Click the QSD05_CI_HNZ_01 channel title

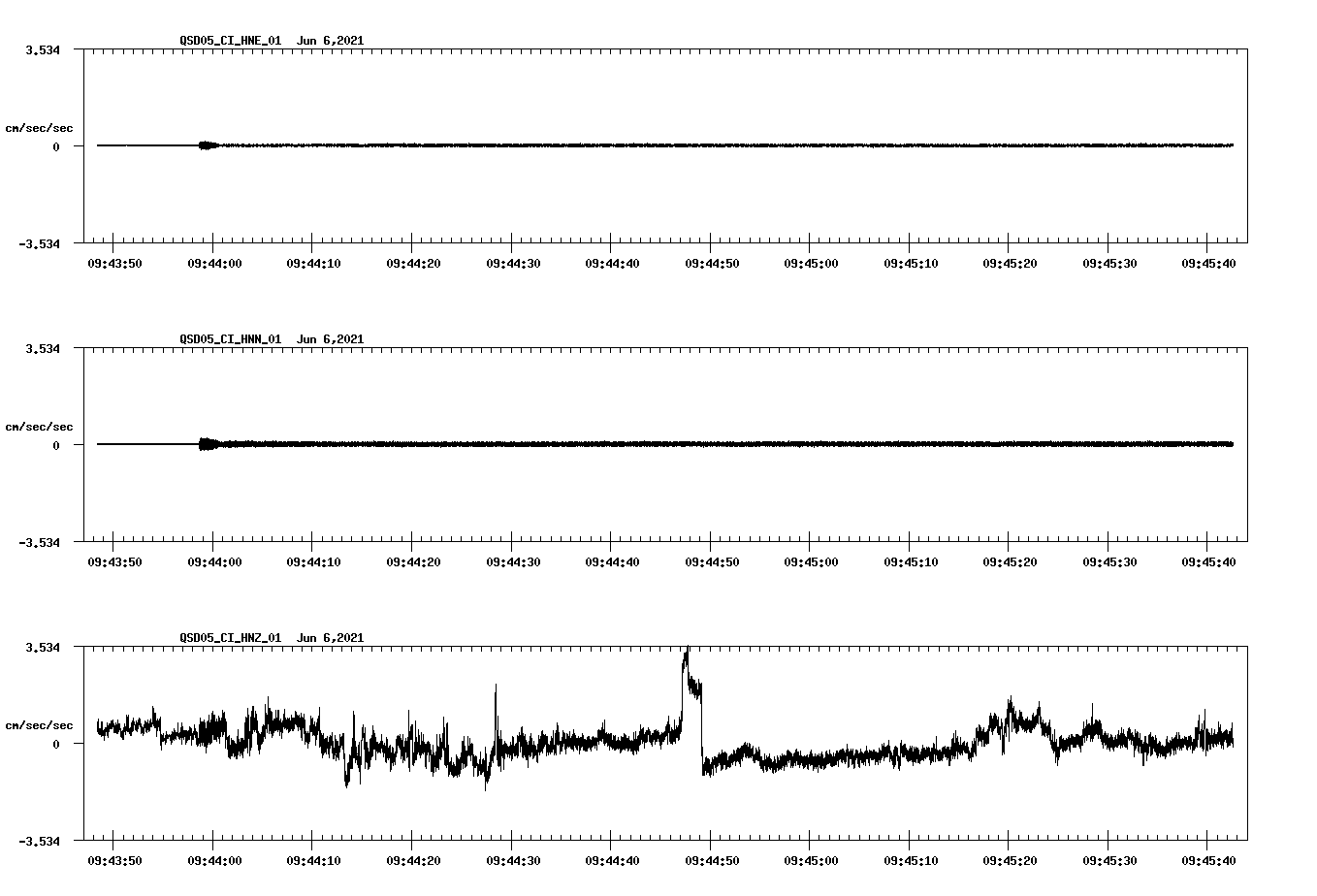(x=231, y=637)
